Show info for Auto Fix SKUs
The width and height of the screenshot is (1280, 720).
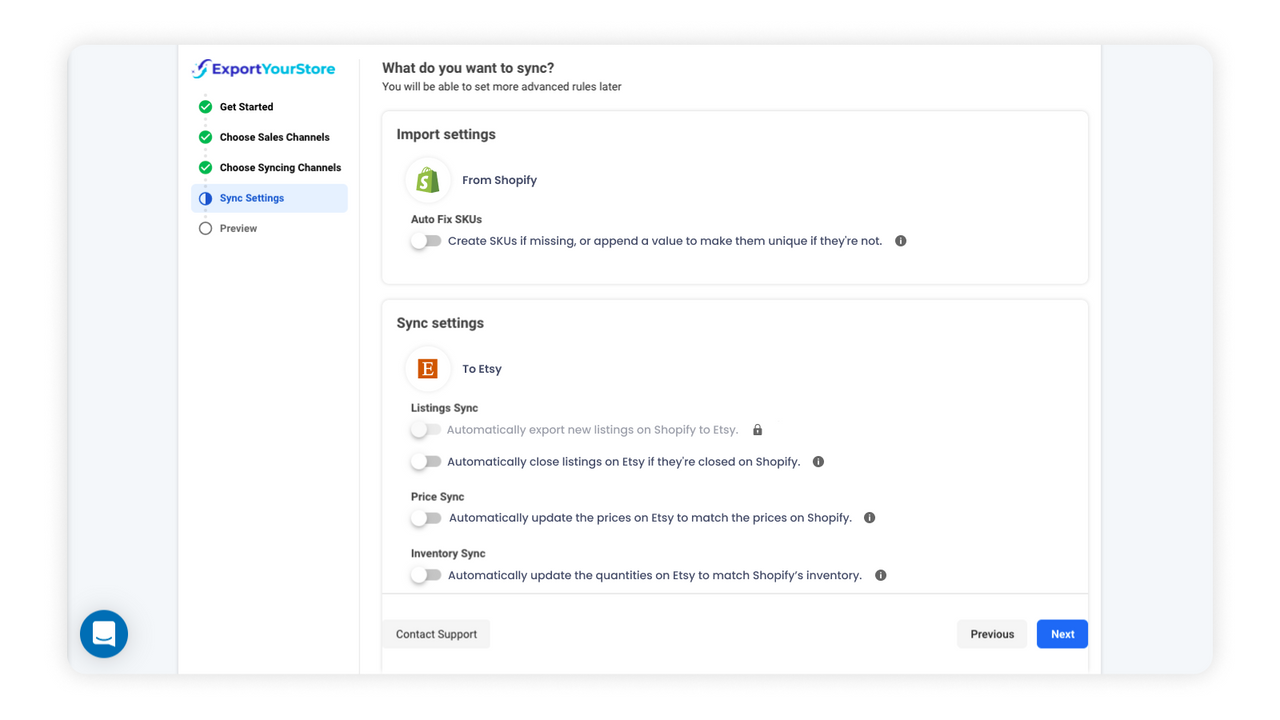(901, 241)
